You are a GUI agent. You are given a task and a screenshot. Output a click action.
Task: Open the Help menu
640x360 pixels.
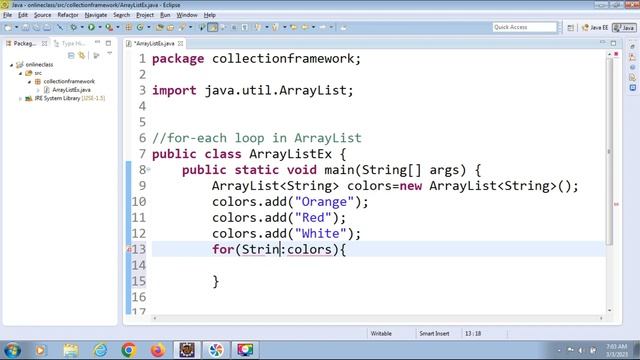209,15
